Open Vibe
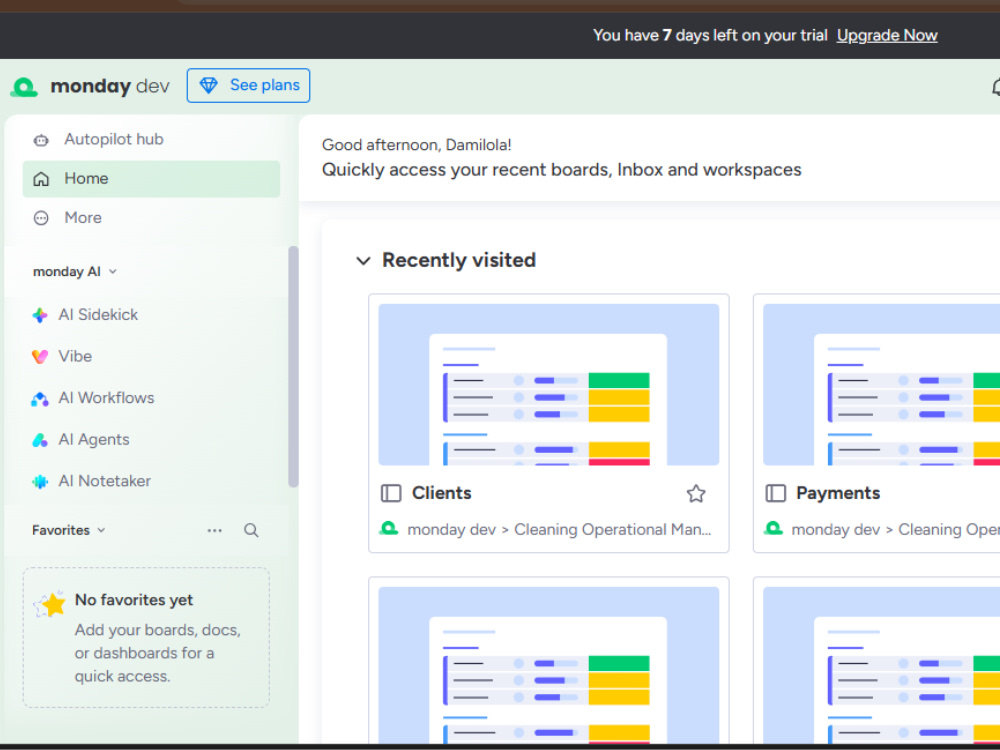Image resolution: width=1000 pixels, height=750 pixels. [75, 356]
